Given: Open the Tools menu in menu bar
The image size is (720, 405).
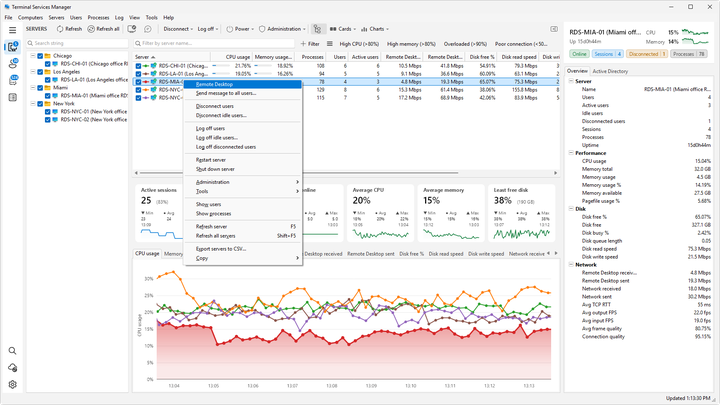Looking at the screenshot, I should tap(152, 17).
